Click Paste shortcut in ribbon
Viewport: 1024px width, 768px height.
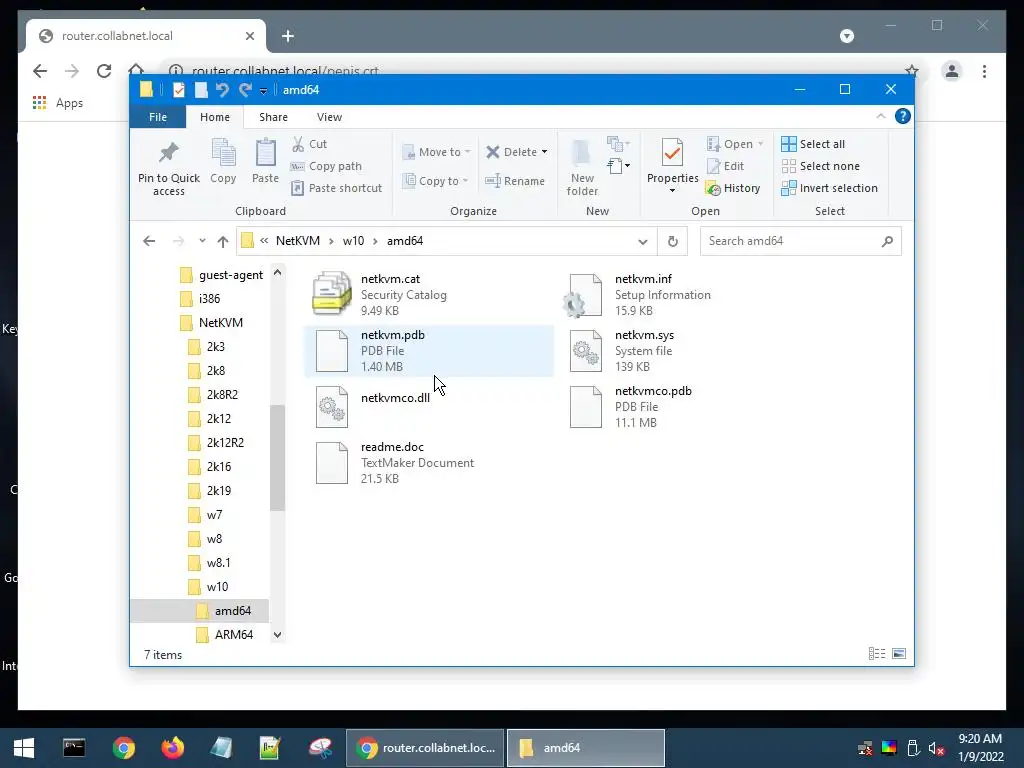pos(336,188)
